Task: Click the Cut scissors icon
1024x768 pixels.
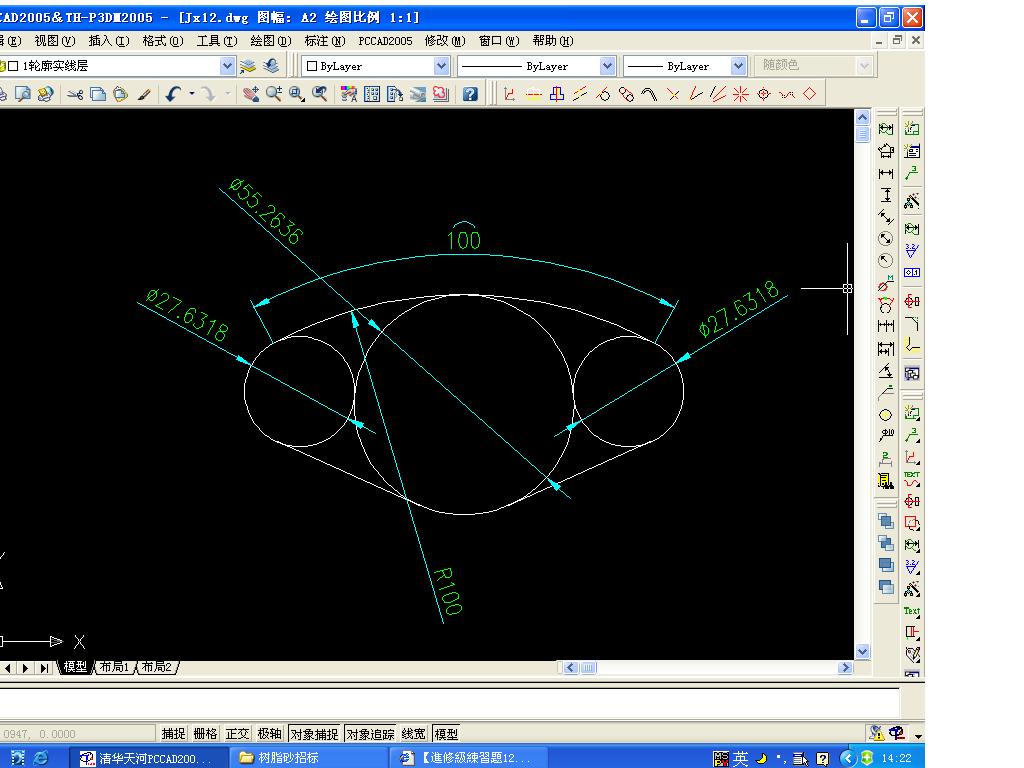Action: click(75, 95)
